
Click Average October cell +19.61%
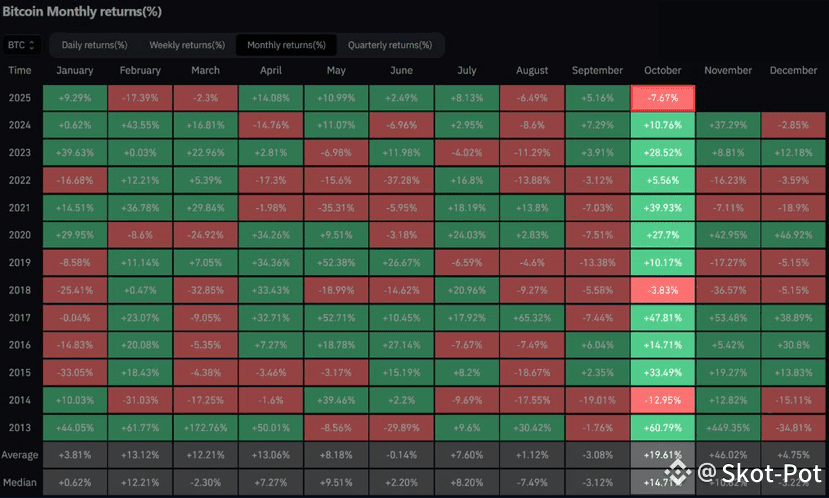point(662,455)
